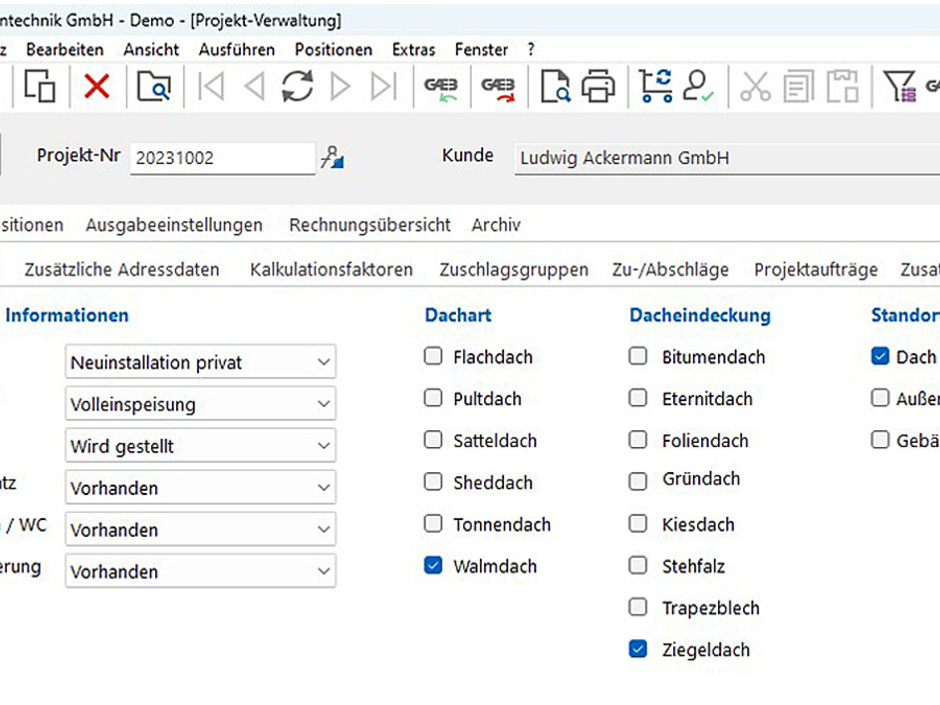Open the print preview

(x=554, y=86)
